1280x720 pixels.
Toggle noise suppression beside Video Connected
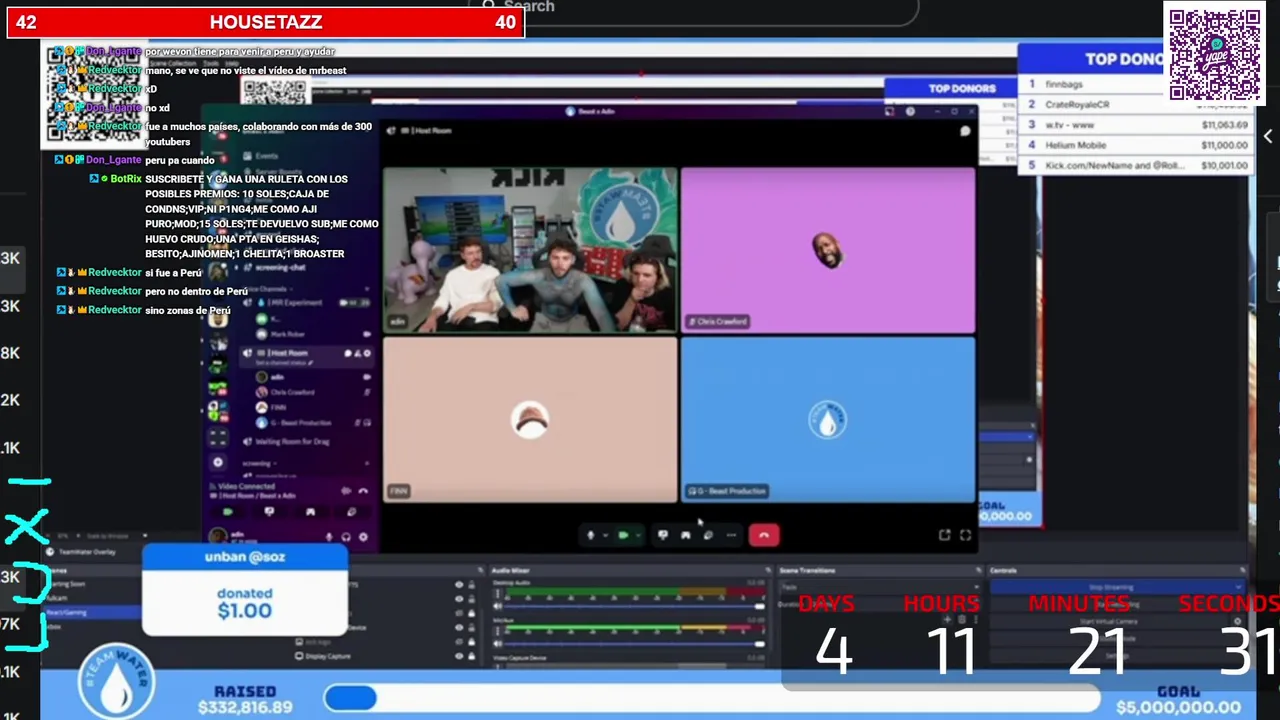pyautogui.click(x=346, y=491)
